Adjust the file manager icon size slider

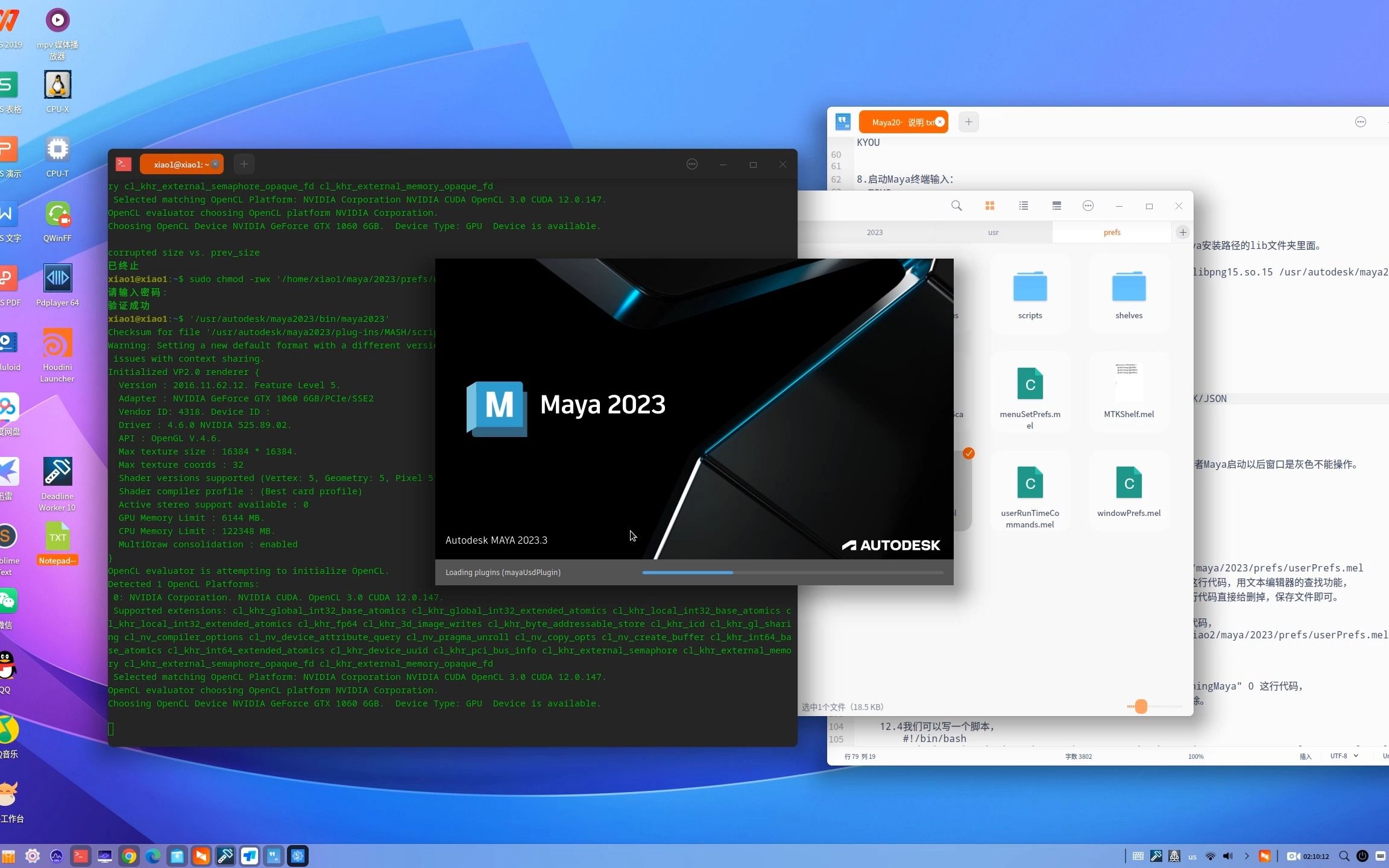click(x=1141, y=706)
